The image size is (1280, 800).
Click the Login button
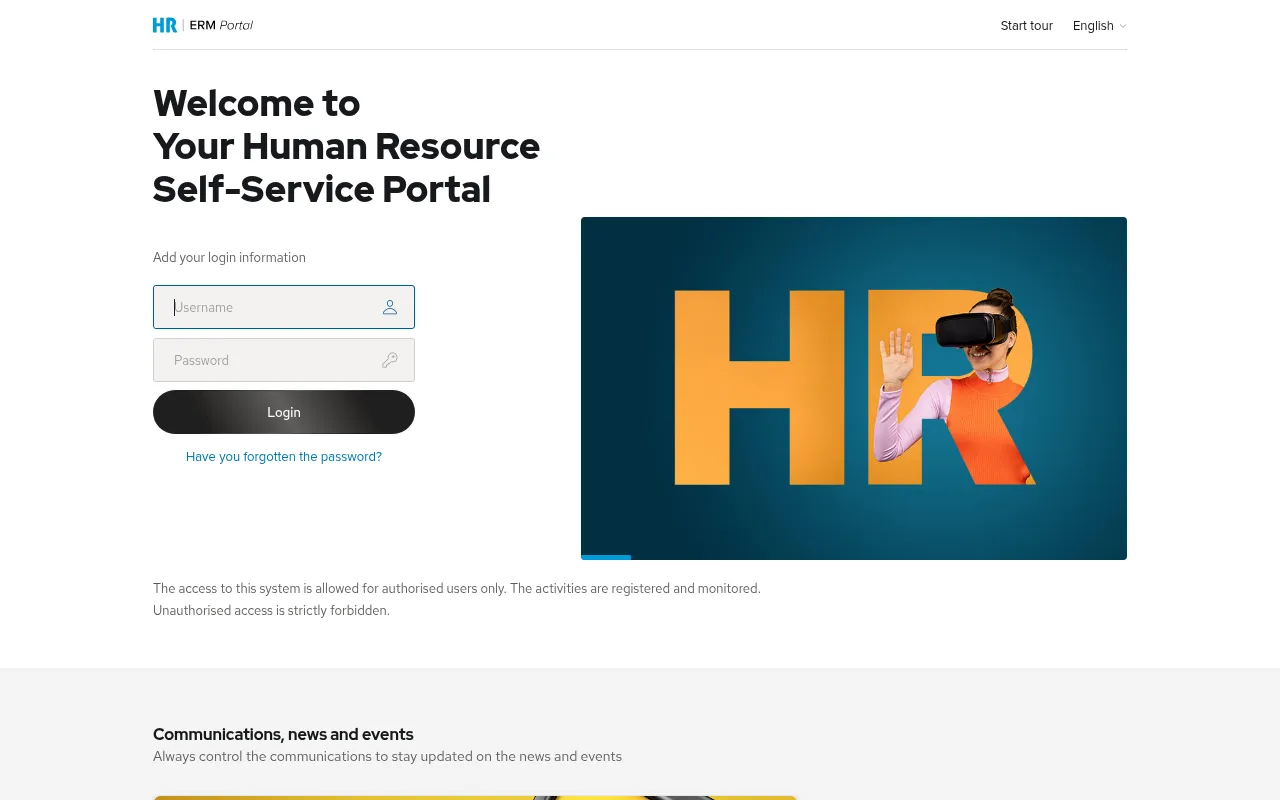(x=284, y=412)
